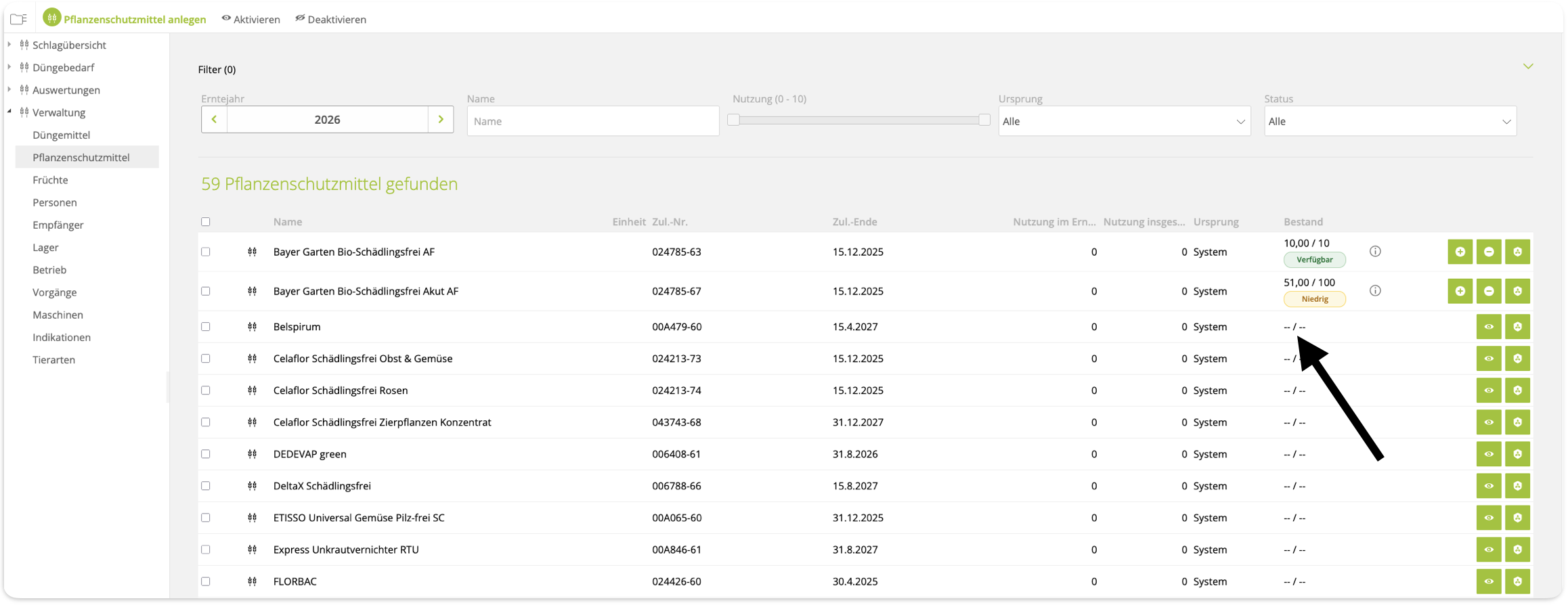Click the folder icon in top-left corner
Screen dimensions: 1568x605
18,20
